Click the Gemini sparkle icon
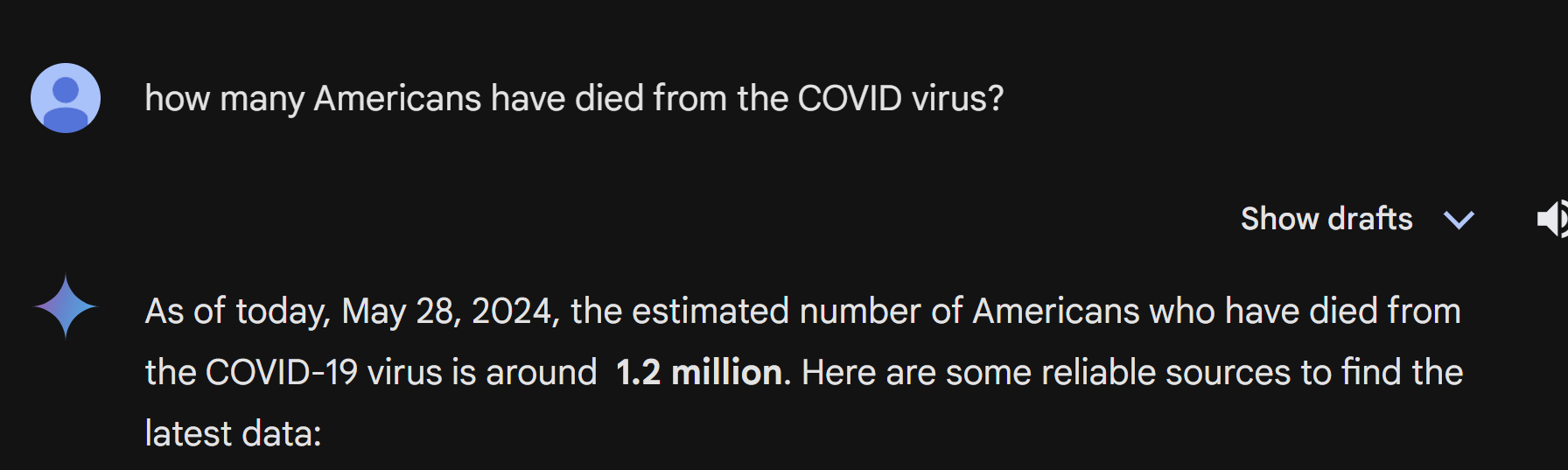Image resolution: width=1568 pixels, height=470 pixels. point(66,306)
